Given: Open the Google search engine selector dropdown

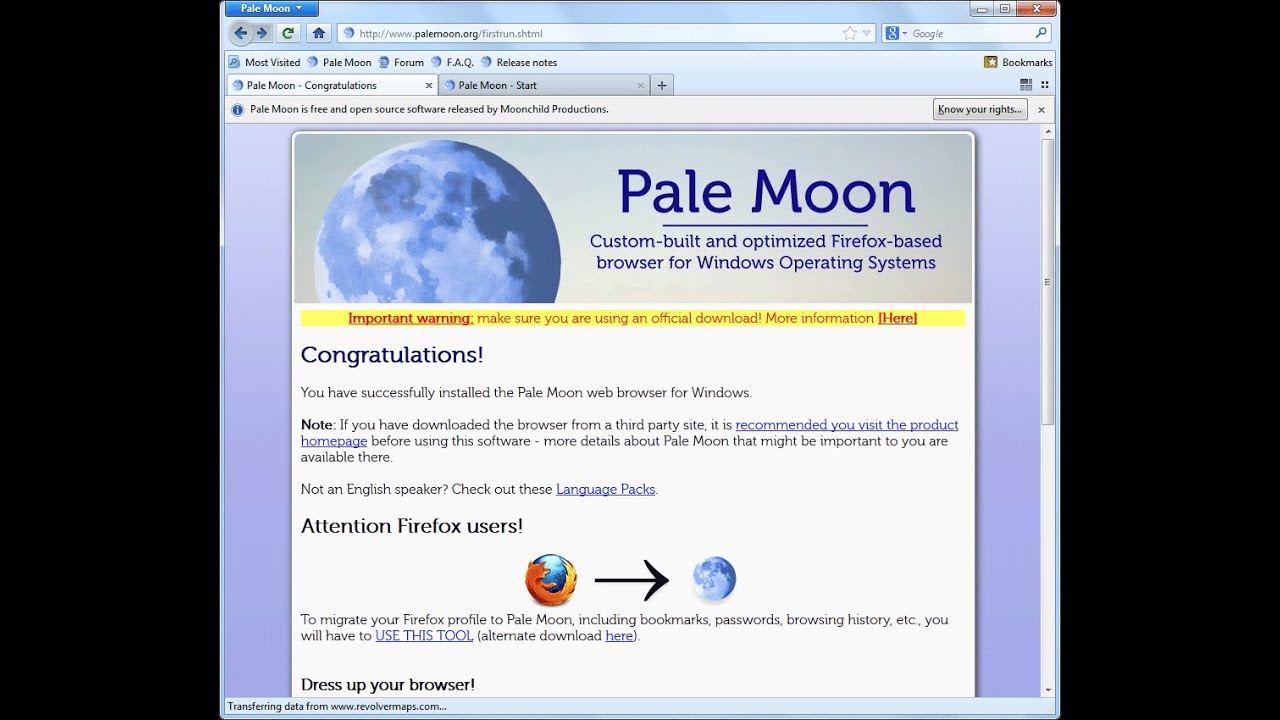Looking at the screenshot, I should coord(896,33).
